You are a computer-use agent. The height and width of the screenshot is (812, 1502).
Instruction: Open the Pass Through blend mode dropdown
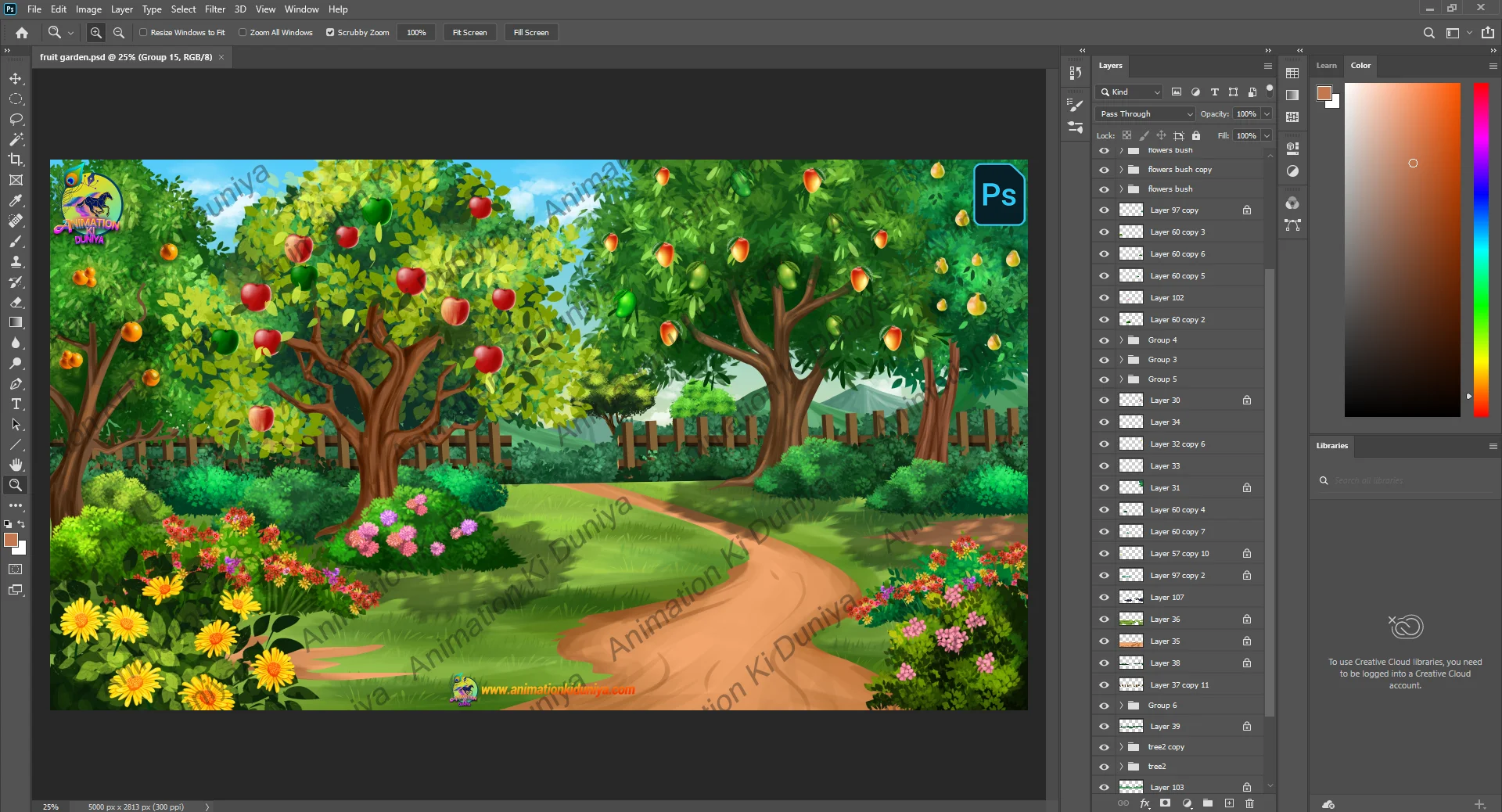1146,114
